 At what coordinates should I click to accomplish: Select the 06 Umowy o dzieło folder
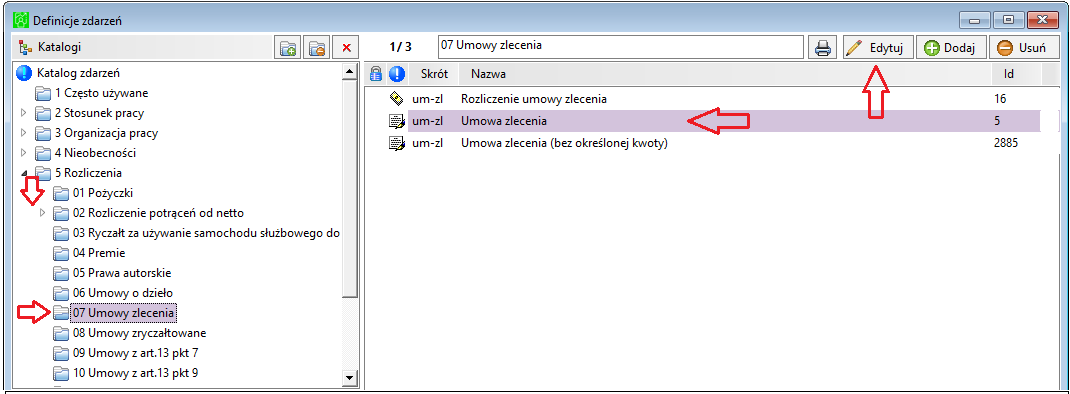(117, 292)
